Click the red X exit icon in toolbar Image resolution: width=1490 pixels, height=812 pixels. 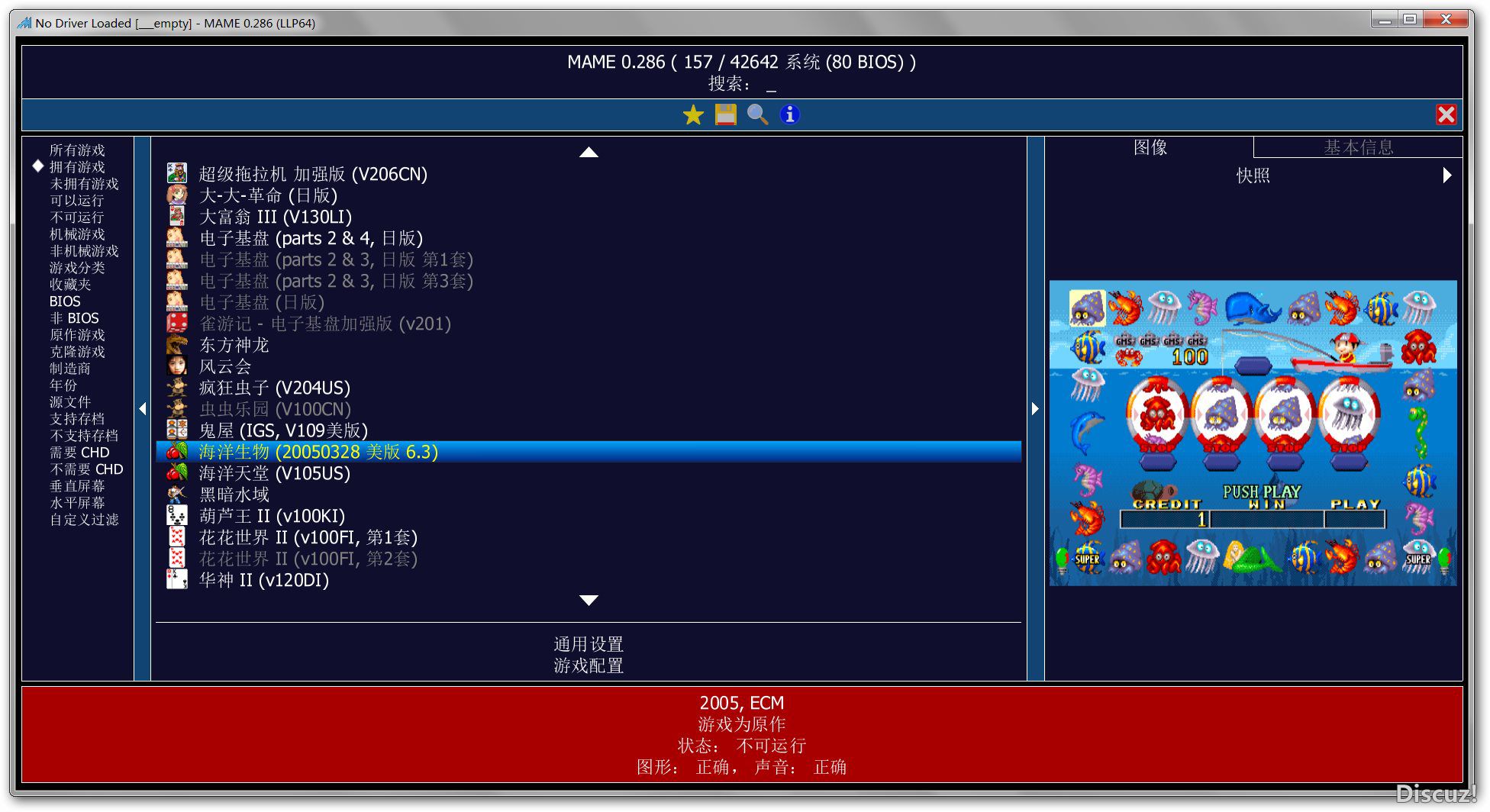tap(1446, 115)
